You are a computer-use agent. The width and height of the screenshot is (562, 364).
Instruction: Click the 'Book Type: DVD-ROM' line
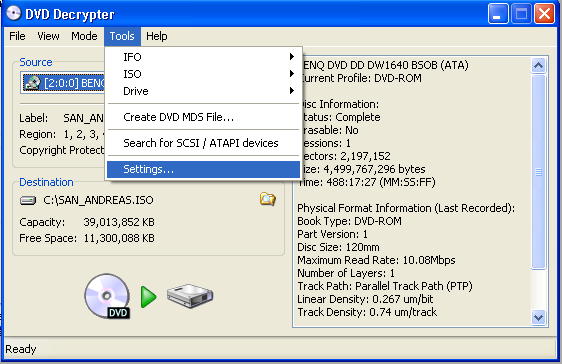[x=349, y=221]
